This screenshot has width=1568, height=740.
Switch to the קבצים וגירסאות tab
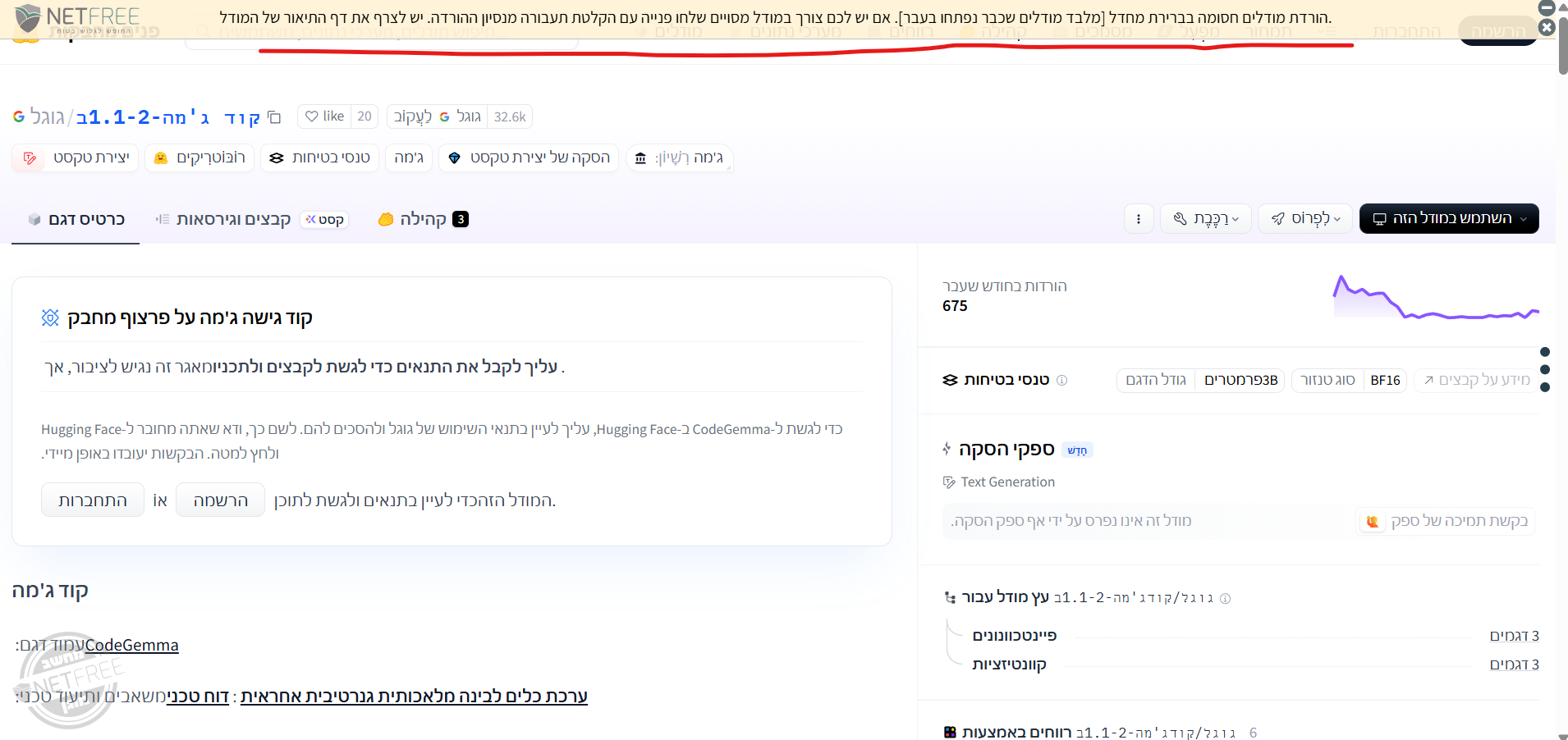(x=232, y=219)
